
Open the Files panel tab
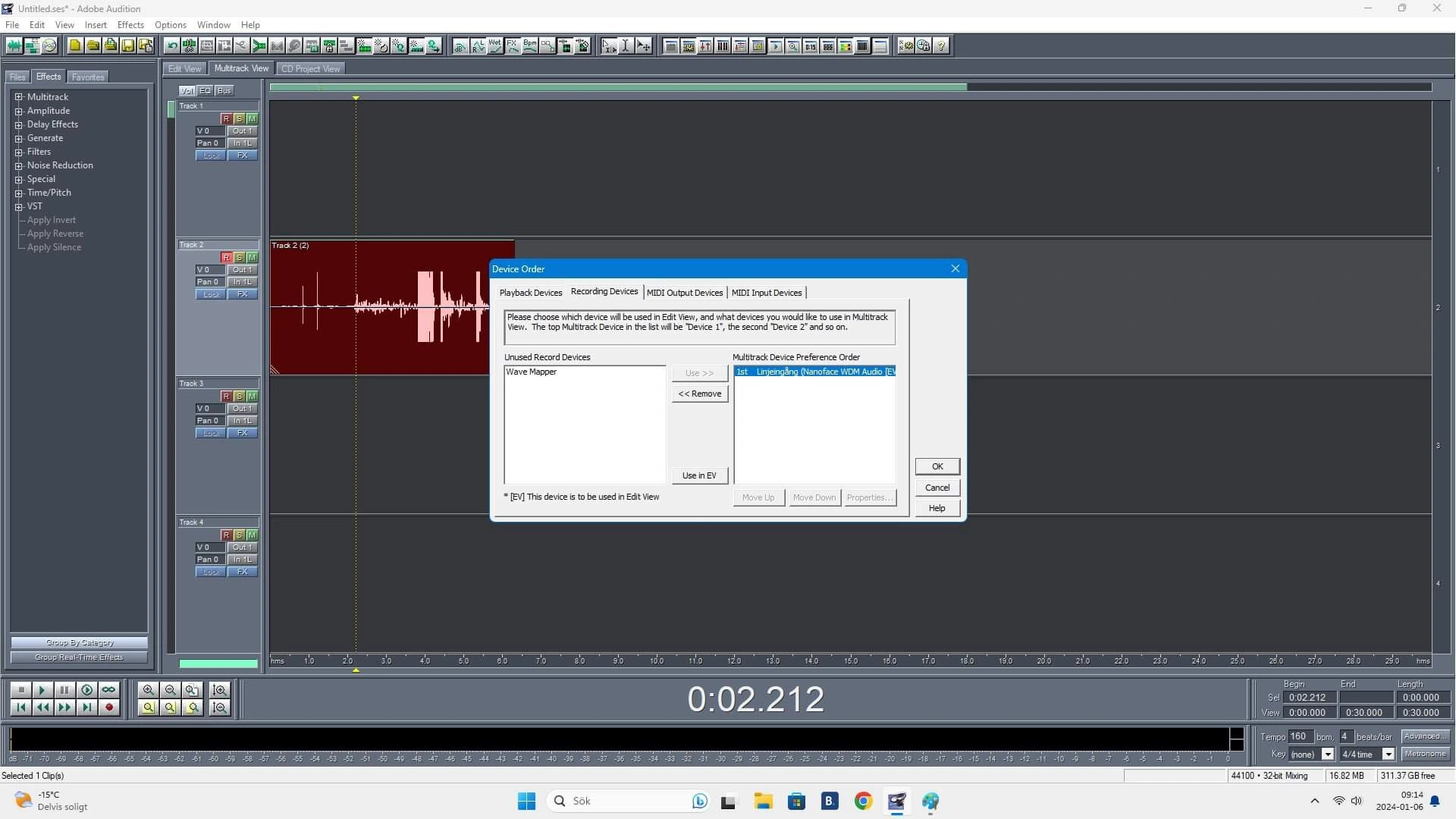[x=17, y=77]
